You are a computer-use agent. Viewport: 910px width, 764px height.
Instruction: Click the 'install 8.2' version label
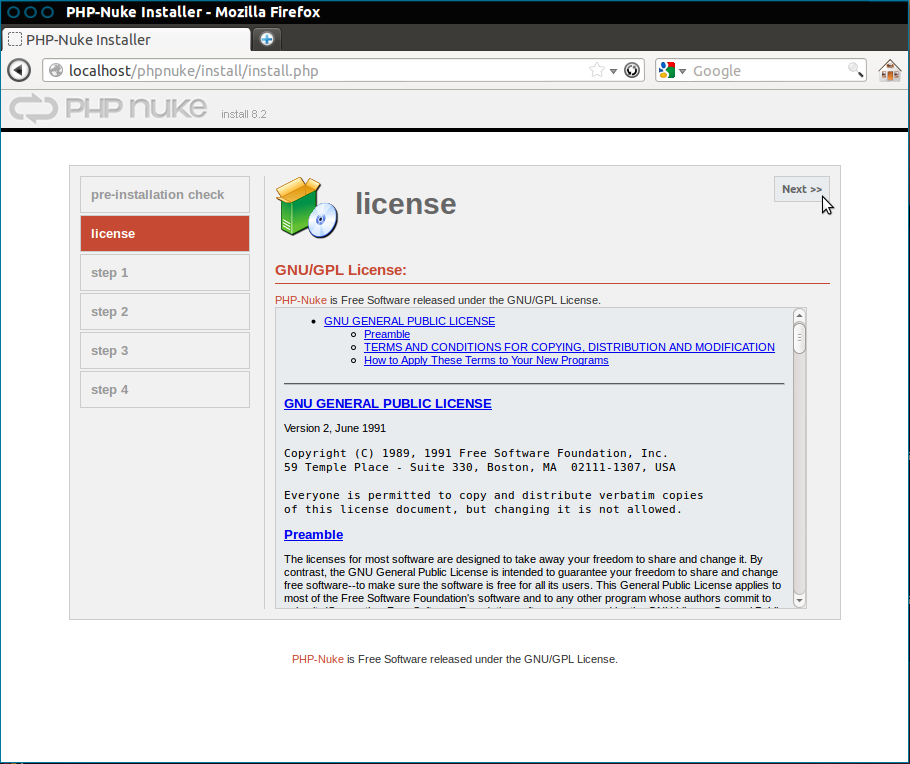(x=244, y=114)
